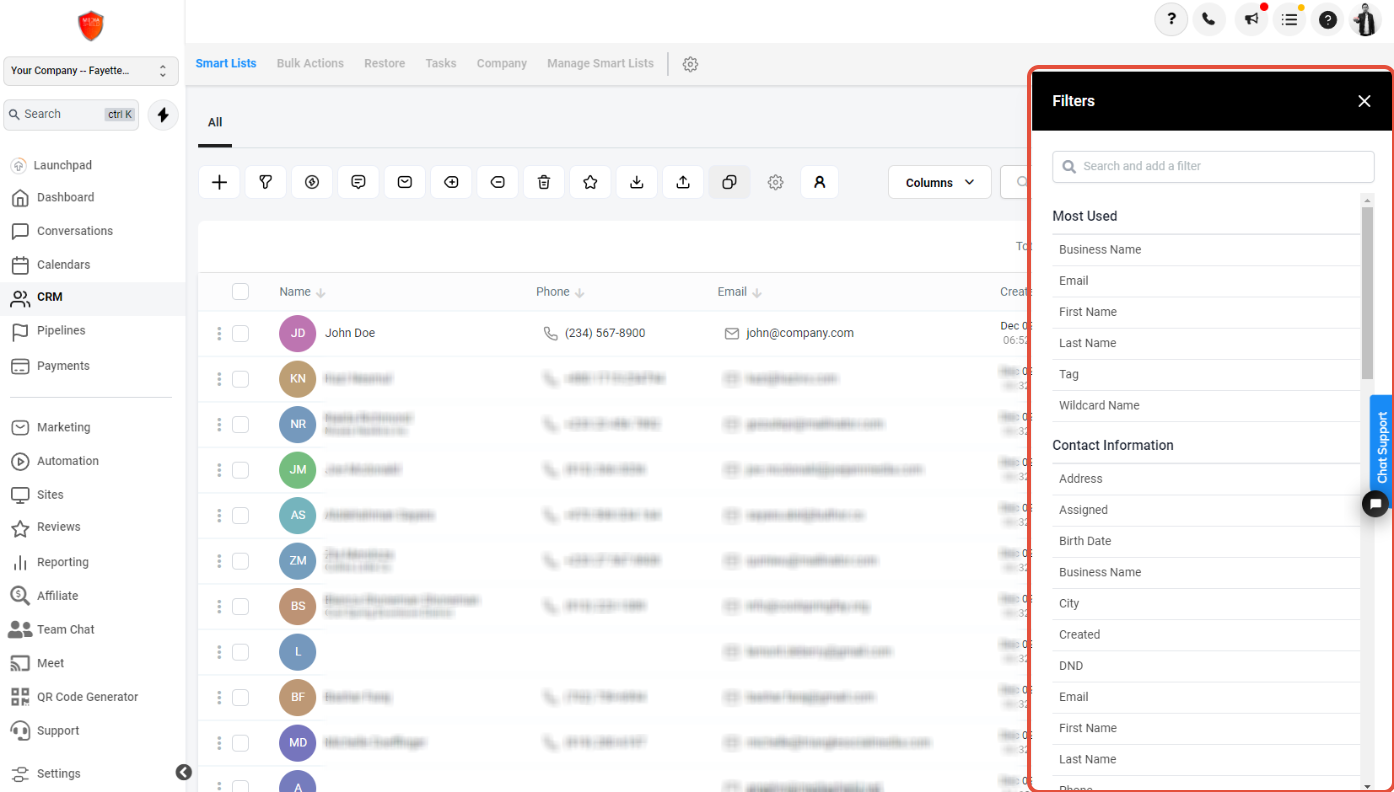Viewport: 1394px width, 792px height.
Task: Open the three-dot menu for JM row
Action: click(x=219, y=470)
